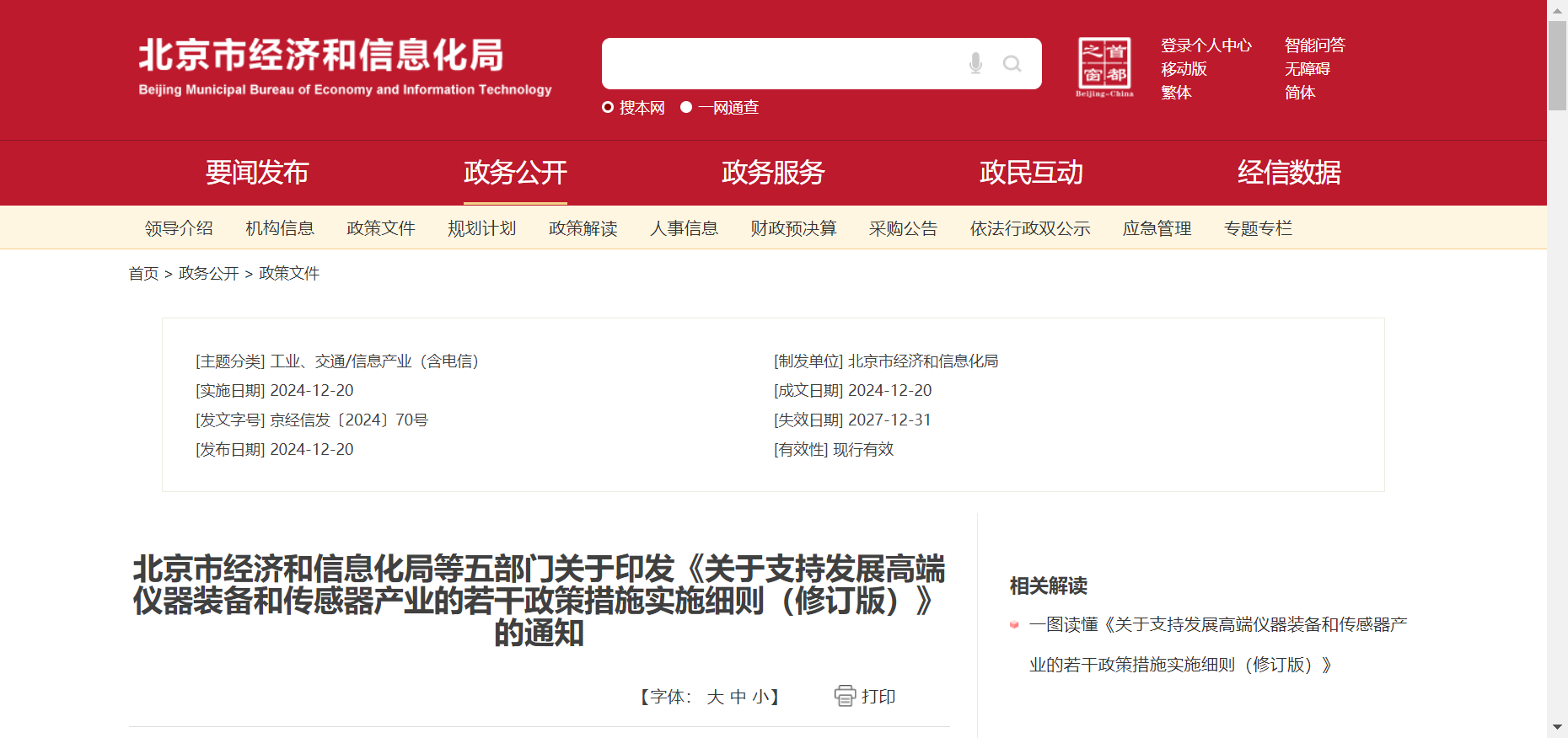This screenshot has width=1568, height=738.
Task: Open the 一图读懂 related interpretation link
Action: coord(1217,625)
